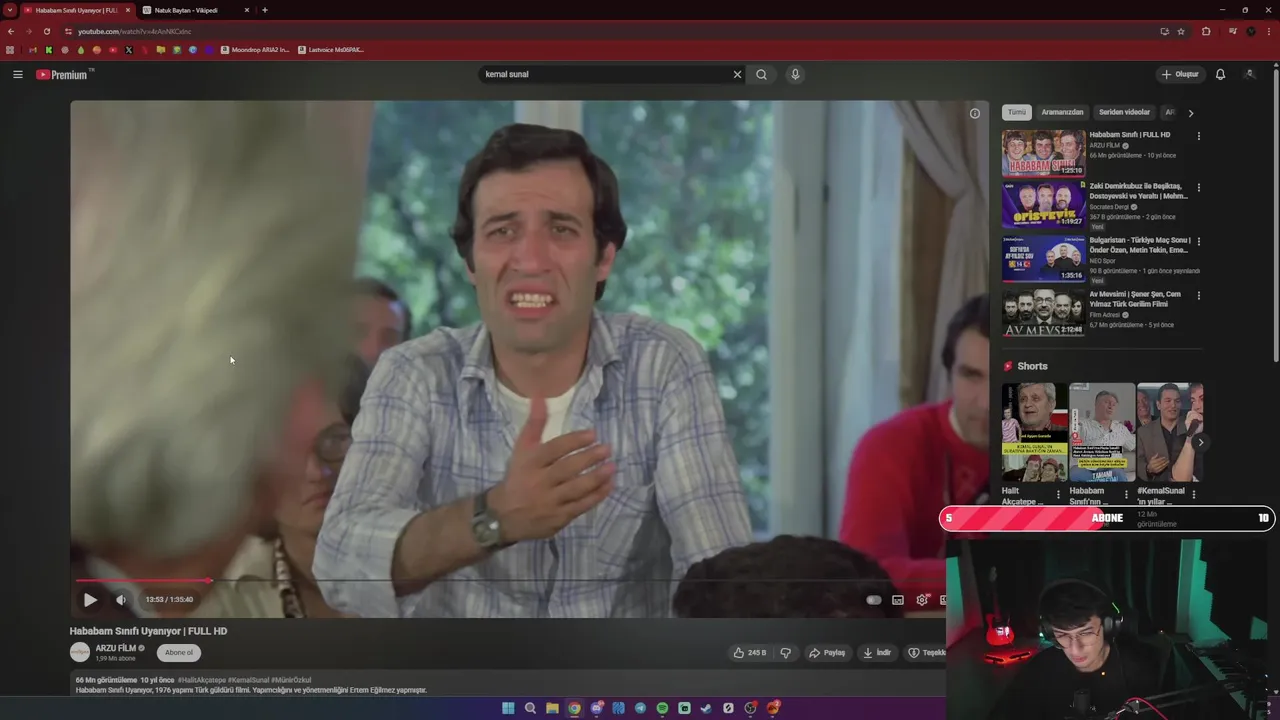Open the Zeki Demirkubuz video thumbnail
This screenshot has width=1280, height=720.
coord(1043,206)
